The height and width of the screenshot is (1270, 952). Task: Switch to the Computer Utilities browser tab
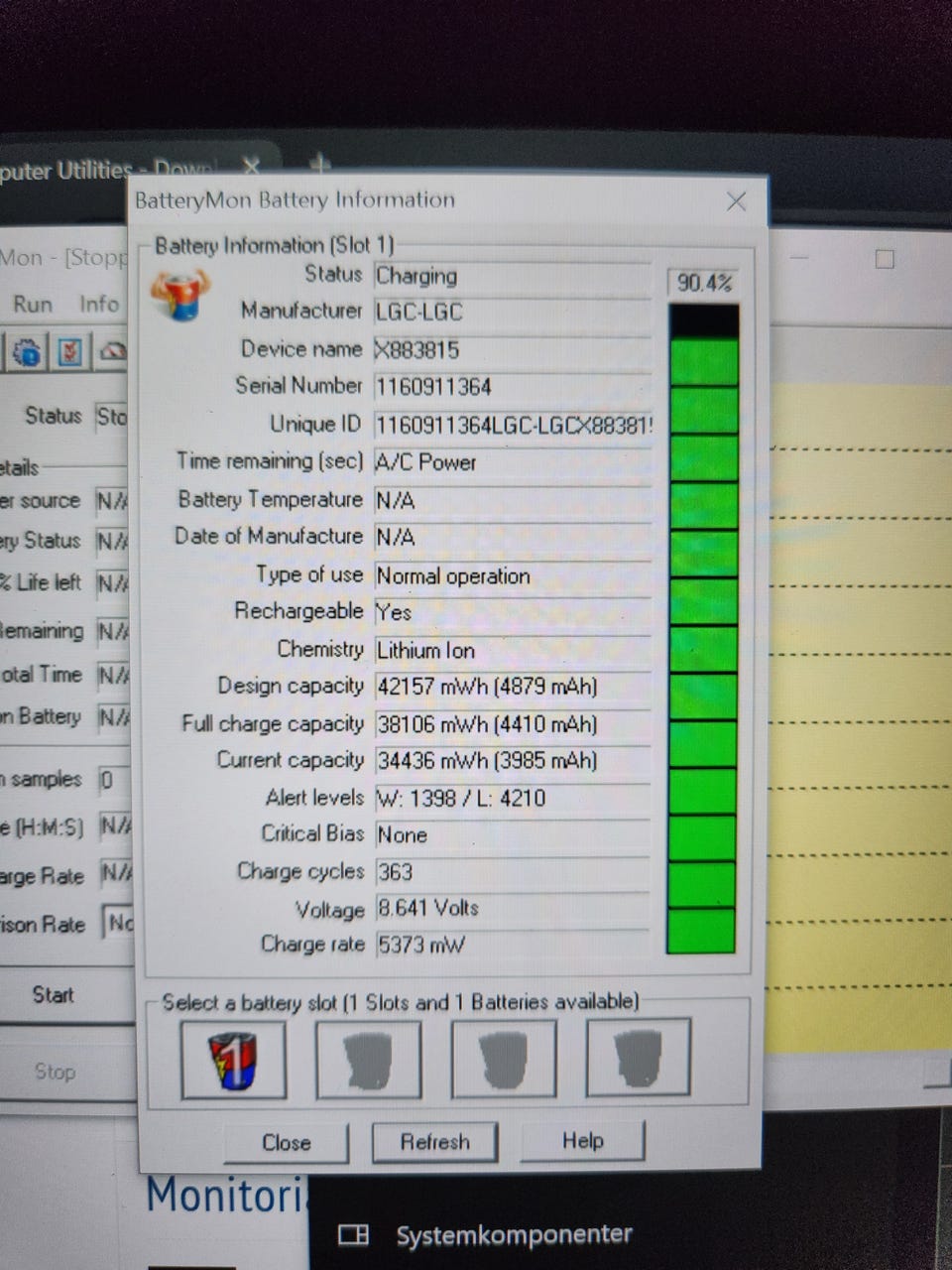[x=107, y=171]
